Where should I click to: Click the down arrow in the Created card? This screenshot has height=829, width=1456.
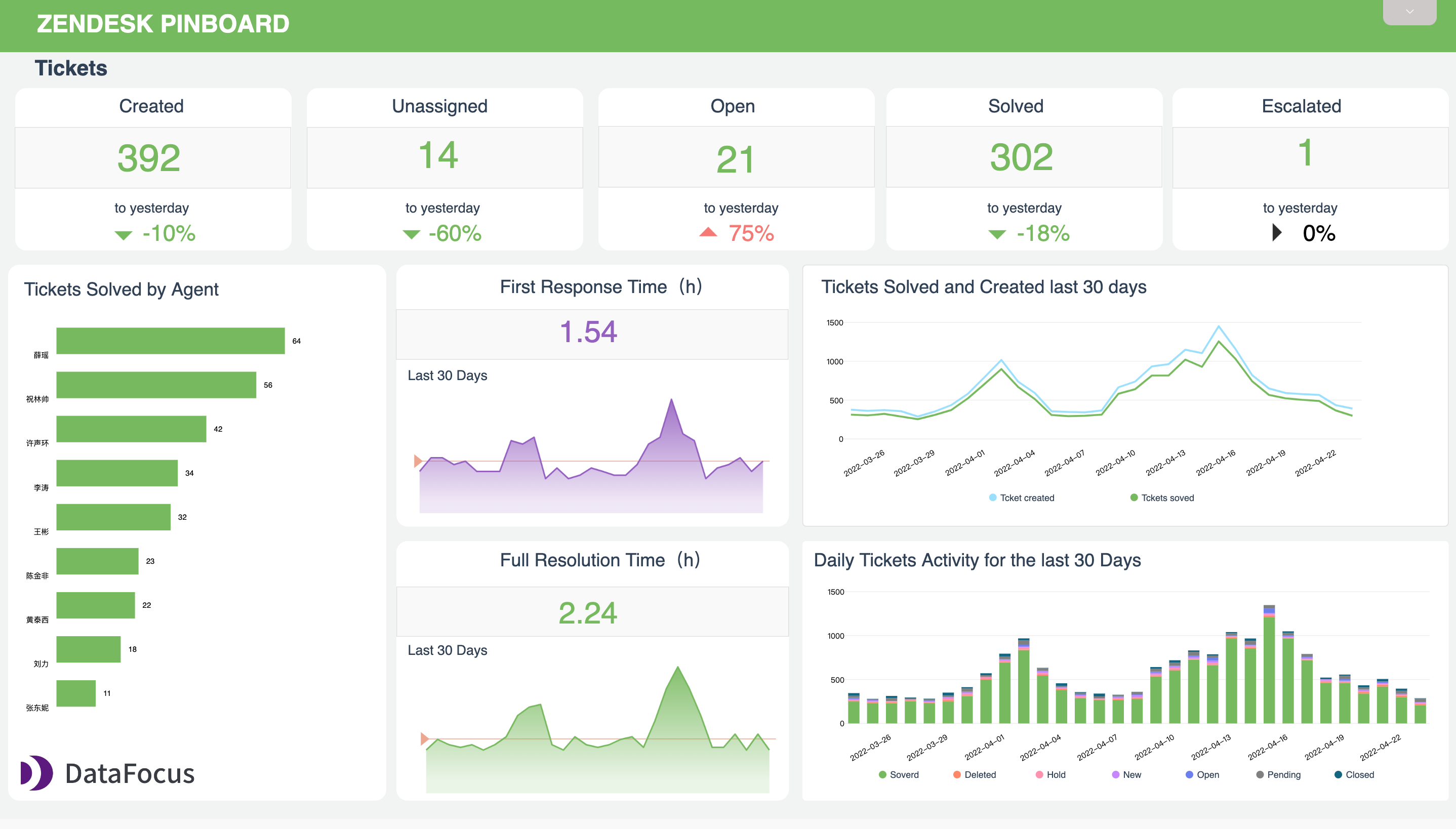[123, 235]
